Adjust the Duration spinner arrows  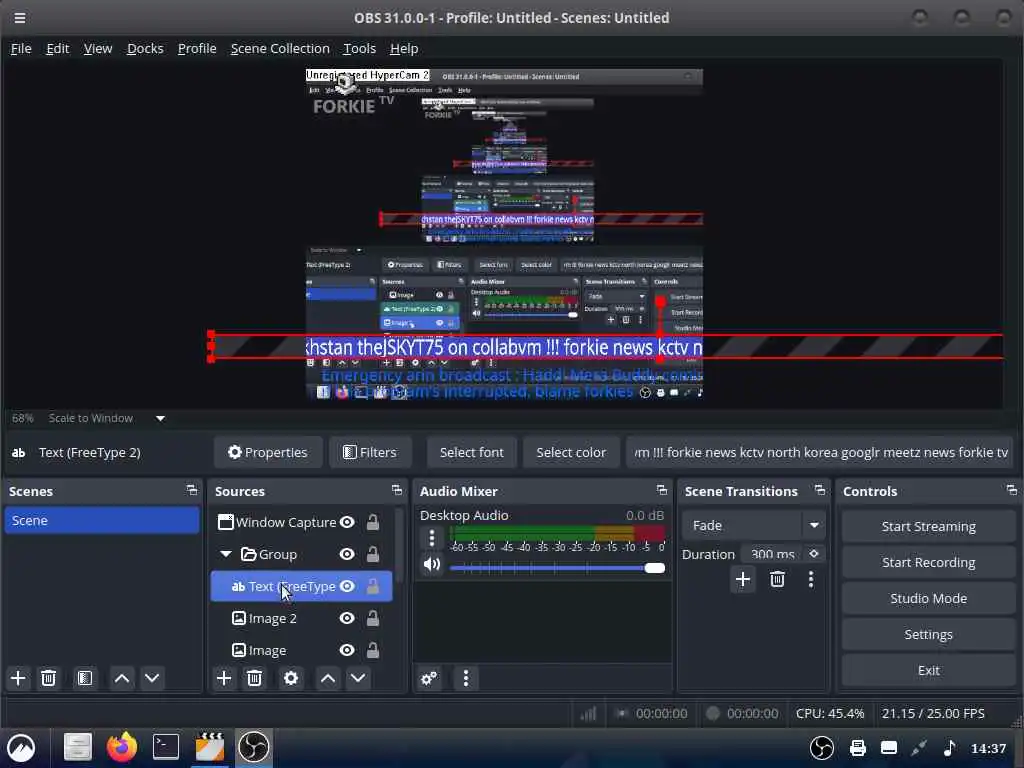point(814,554)
